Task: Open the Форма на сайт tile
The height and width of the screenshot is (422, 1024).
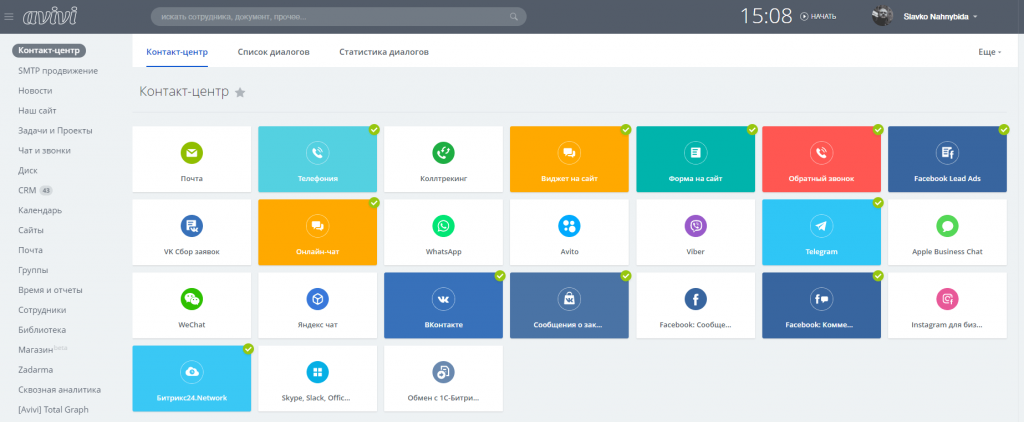Action: coord(696,159)
